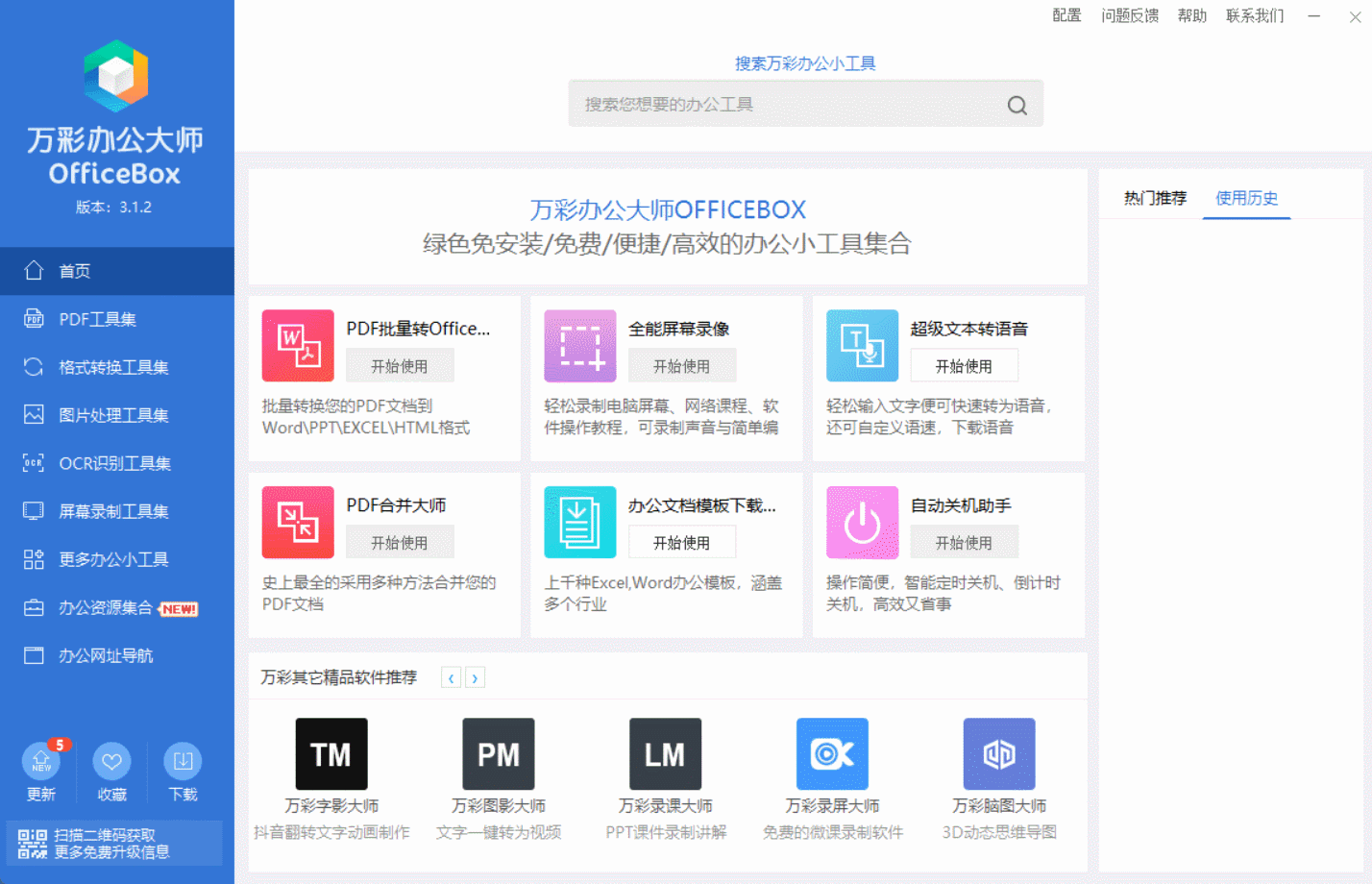
Task: Open the 超级文本转语音 tool icon
Action: click(x=862, y=346)
